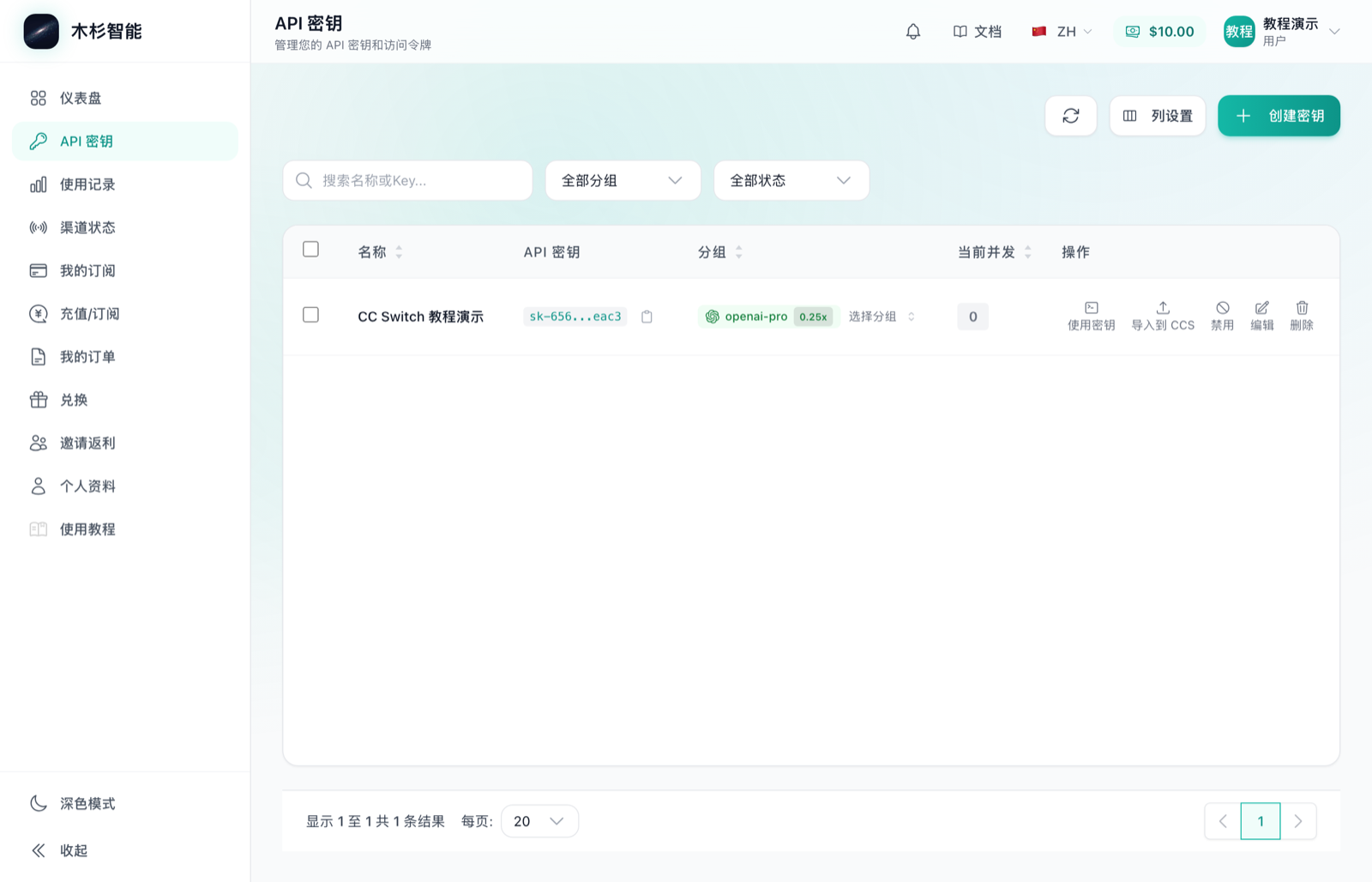Open the 全部状态 dropdown

click(791, 181)
